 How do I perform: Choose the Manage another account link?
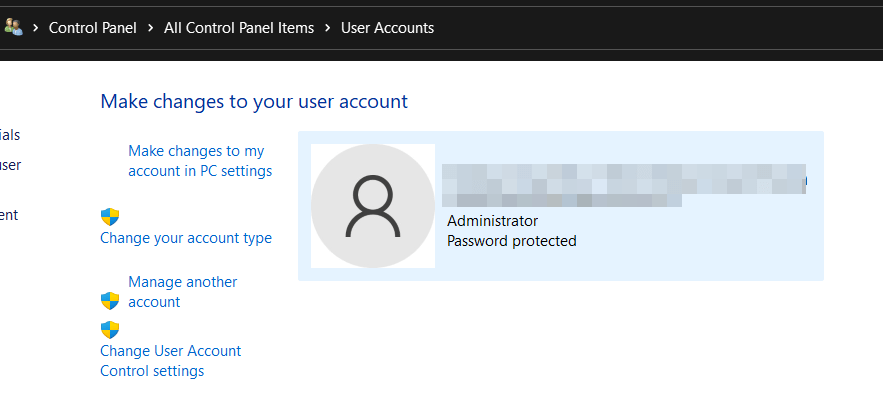coord(182,292)
